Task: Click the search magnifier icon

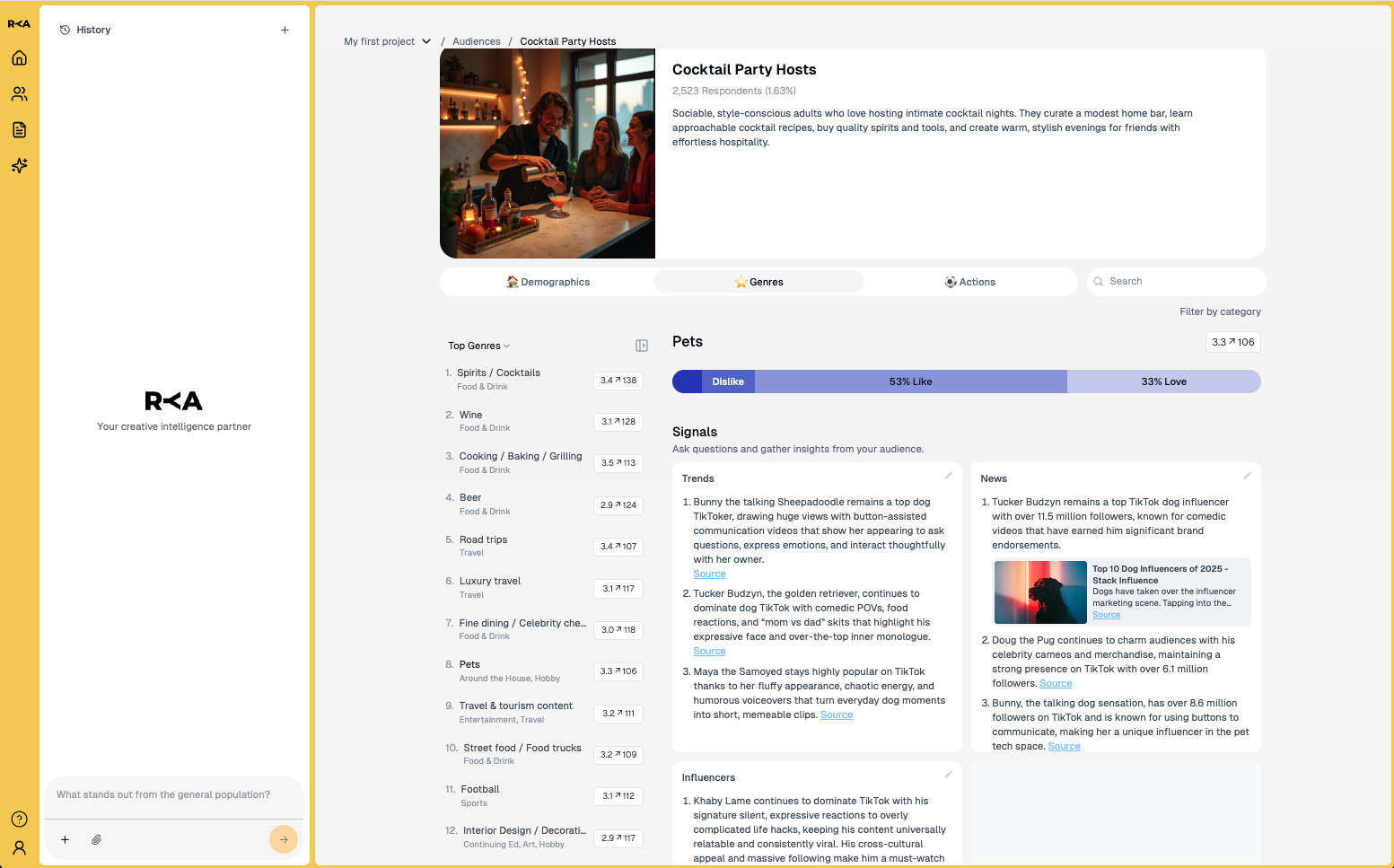Action: [x=1098, y=282]
